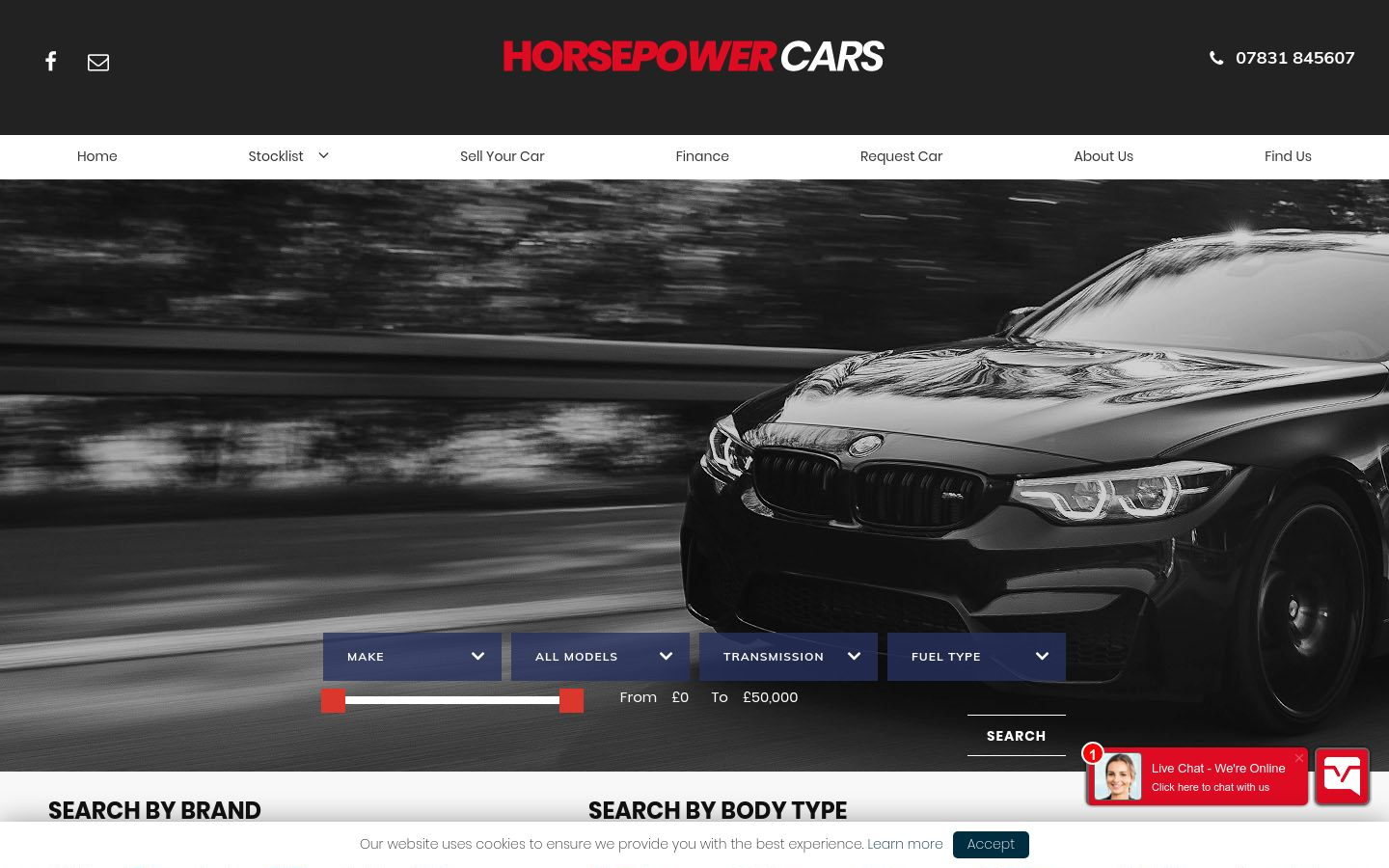This screenshot has height=868, width=1389.
Task: Accept the cookie notice
Action: pyautogui.click(x=991, y=844)
